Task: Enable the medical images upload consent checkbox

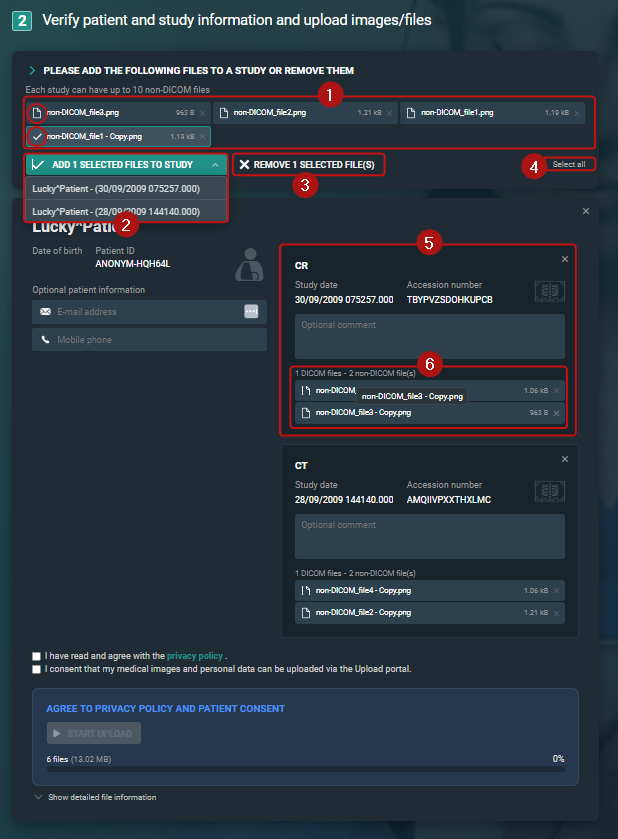Action: tap(37, 669)
